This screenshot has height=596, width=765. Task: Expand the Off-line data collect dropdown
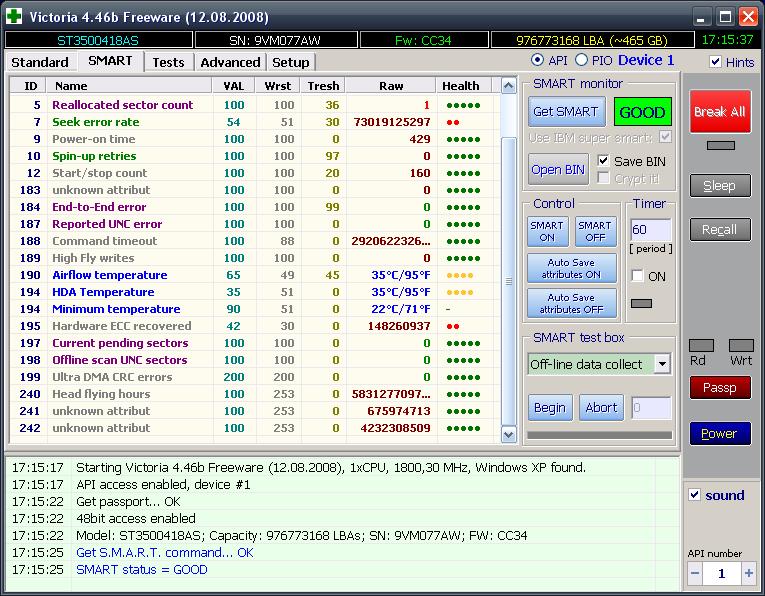click(662, 364)
